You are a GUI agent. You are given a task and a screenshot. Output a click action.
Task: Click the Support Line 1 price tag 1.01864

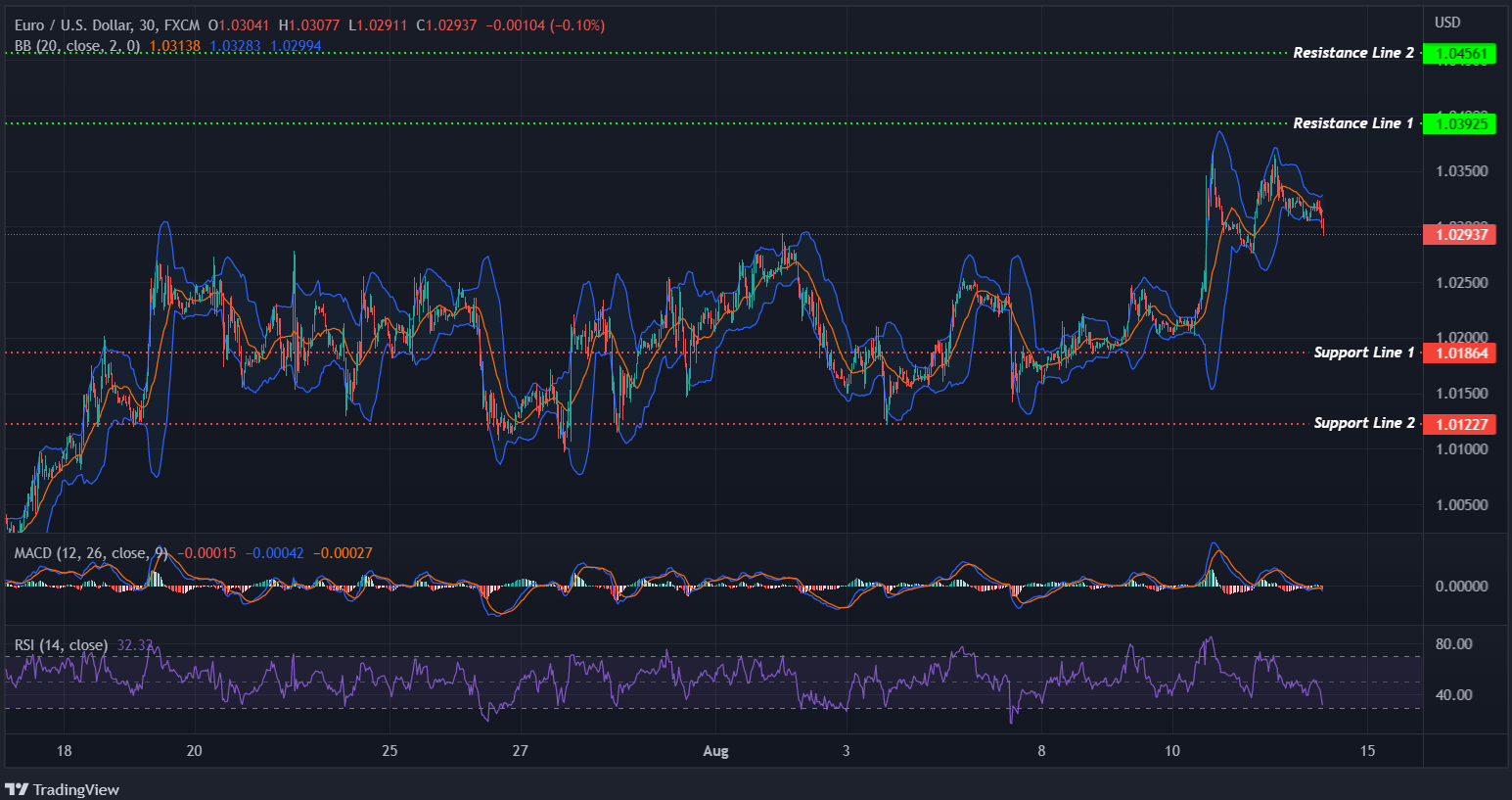1459,353
